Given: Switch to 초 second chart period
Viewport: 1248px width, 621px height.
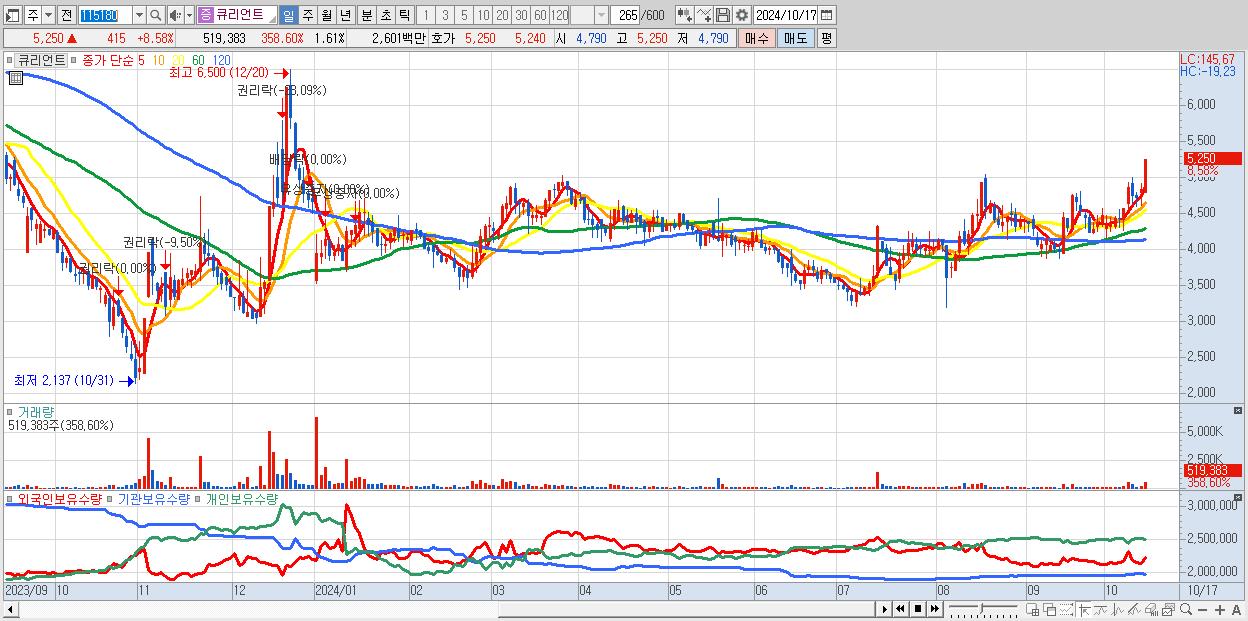Looking at the screenshot, I should click(385, 15).
